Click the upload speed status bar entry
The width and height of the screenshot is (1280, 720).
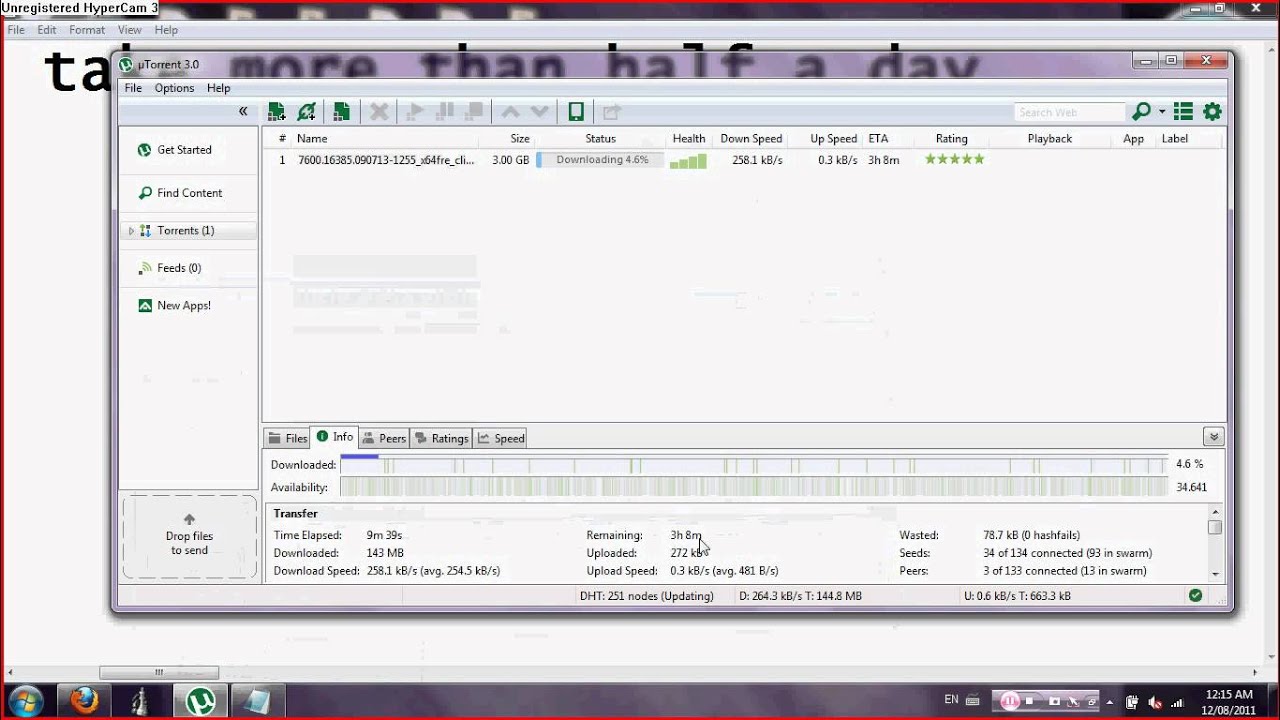[x=1017, y=596]
